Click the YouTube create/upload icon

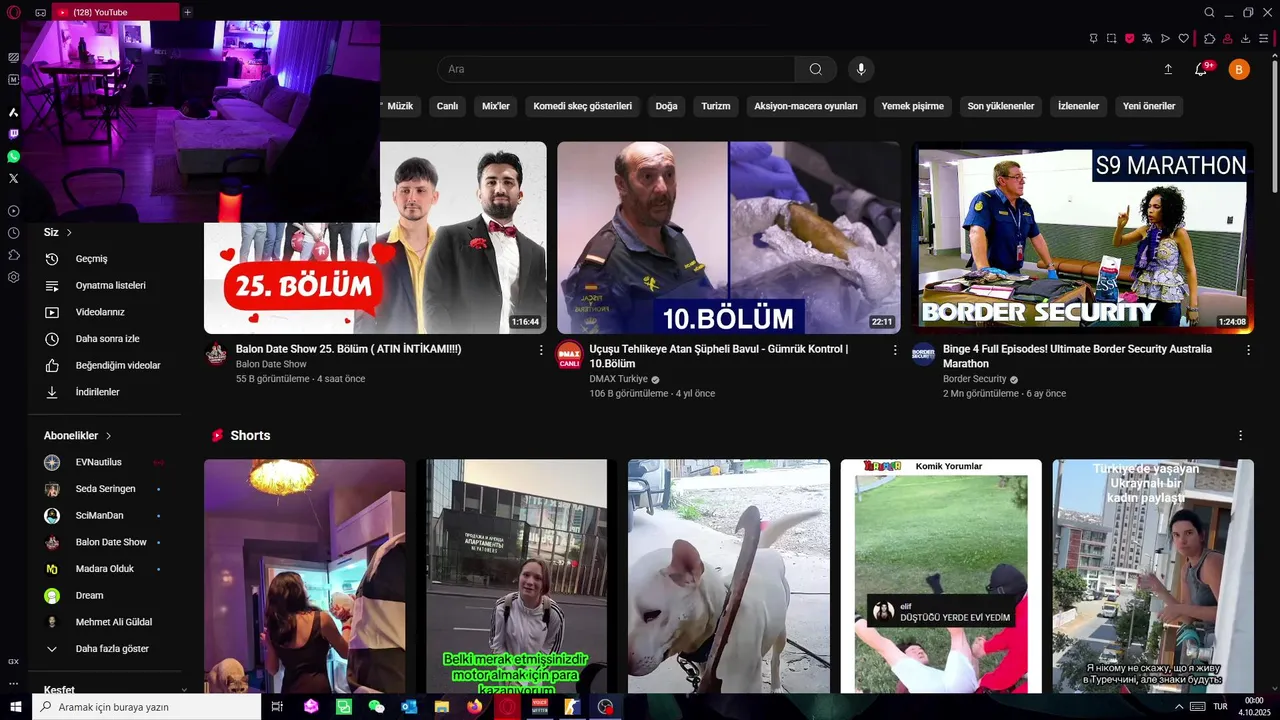1168,69
